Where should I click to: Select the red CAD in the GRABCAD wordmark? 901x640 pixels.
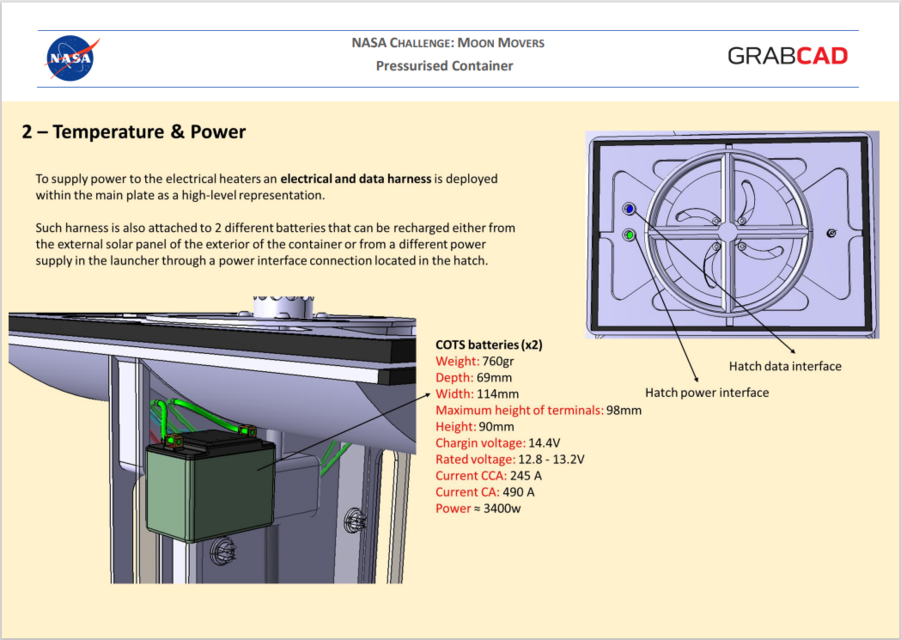click(x=823, y=57)
